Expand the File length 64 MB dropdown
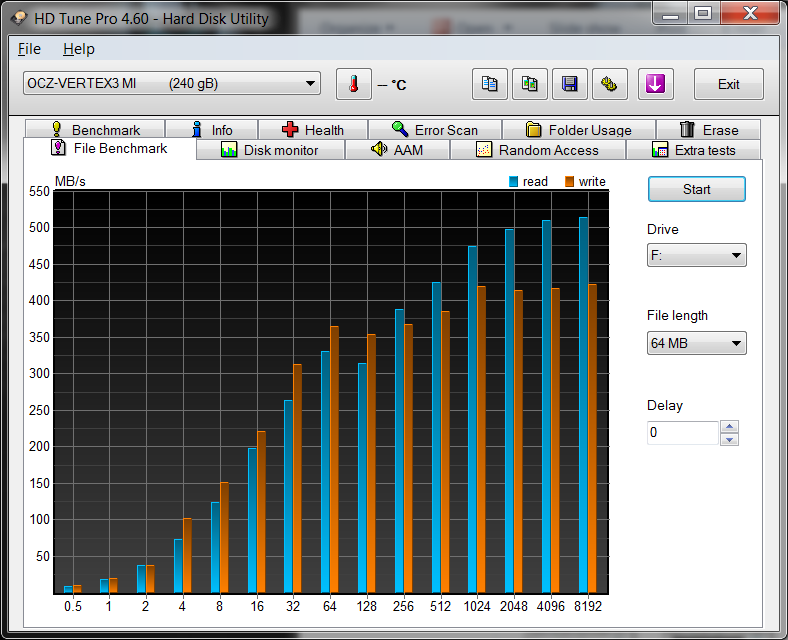This screenshot has width=788, height=640. (696, 343)
